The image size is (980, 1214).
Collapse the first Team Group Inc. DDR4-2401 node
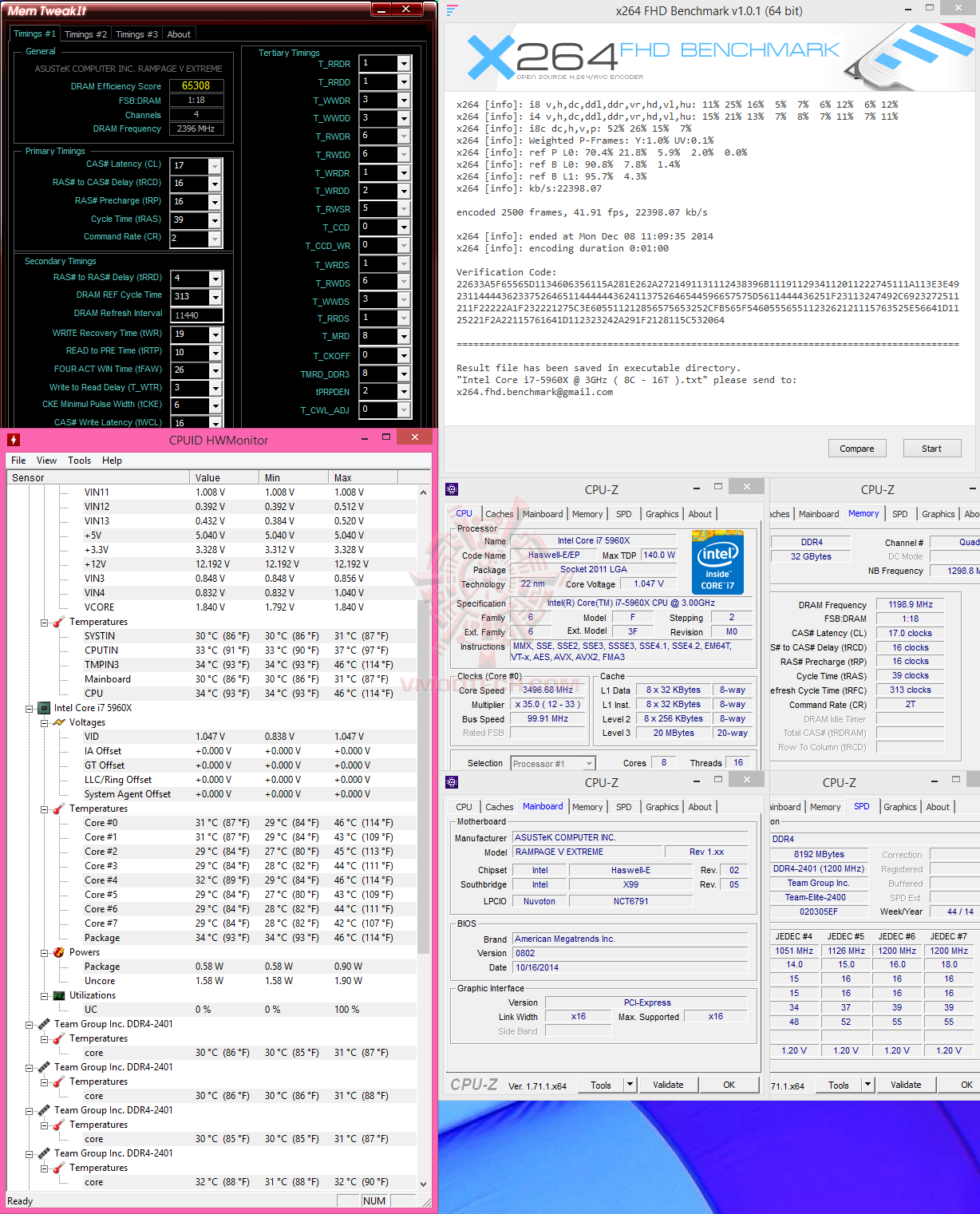[30, 1024]
